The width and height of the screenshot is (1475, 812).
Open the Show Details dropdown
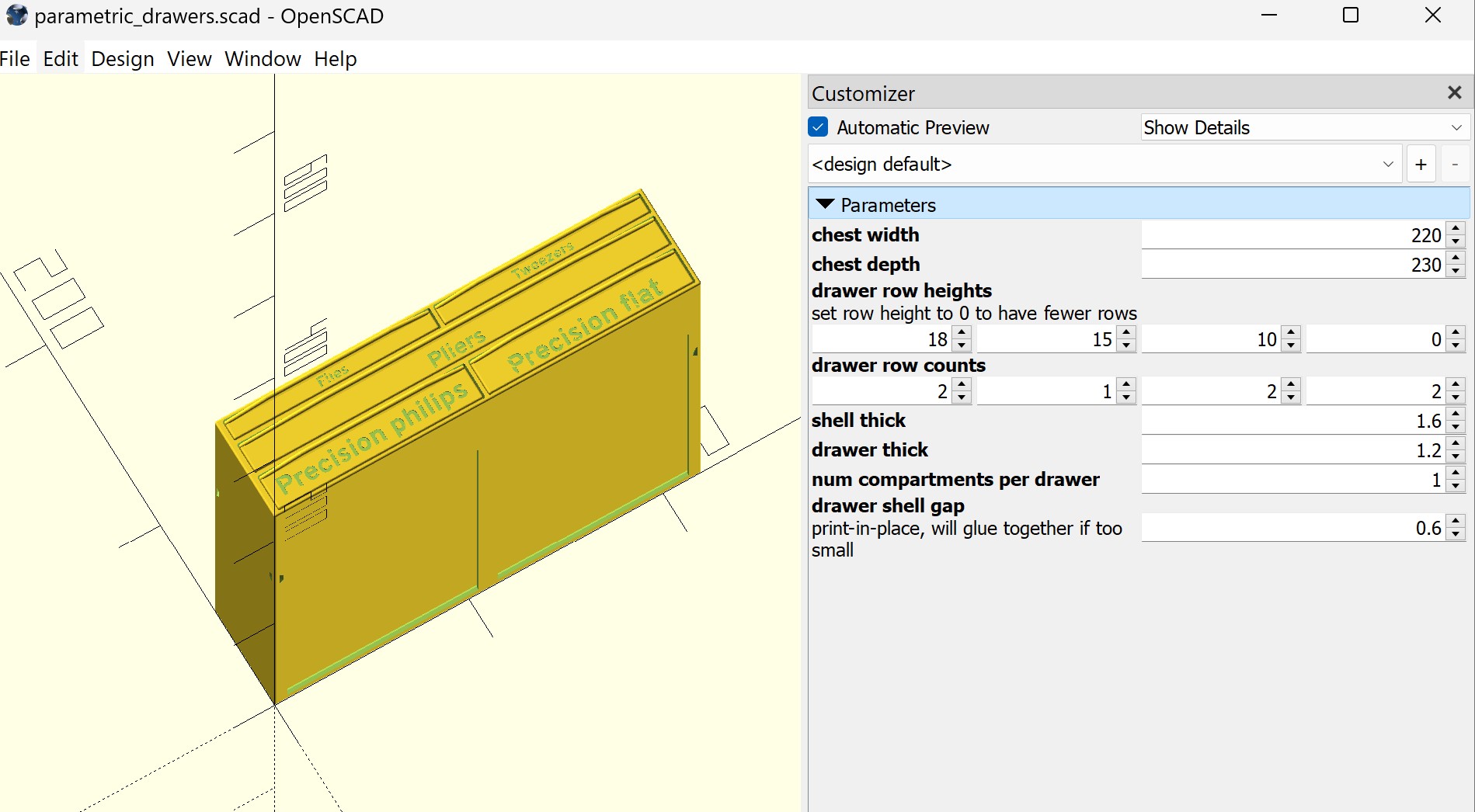click(x=1304, y=127)
